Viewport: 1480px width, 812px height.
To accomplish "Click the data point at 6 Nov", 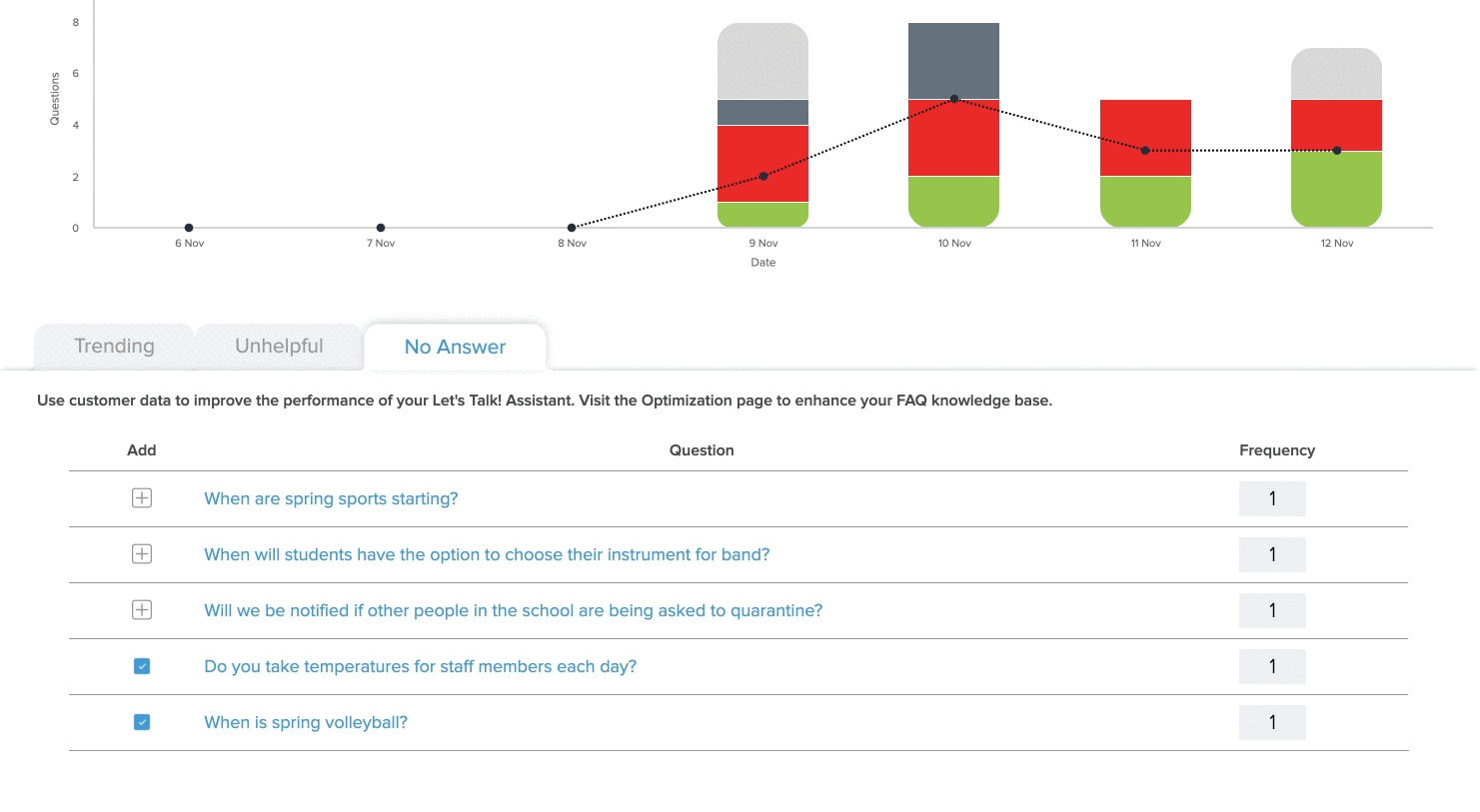I will (x=189, y=228).
